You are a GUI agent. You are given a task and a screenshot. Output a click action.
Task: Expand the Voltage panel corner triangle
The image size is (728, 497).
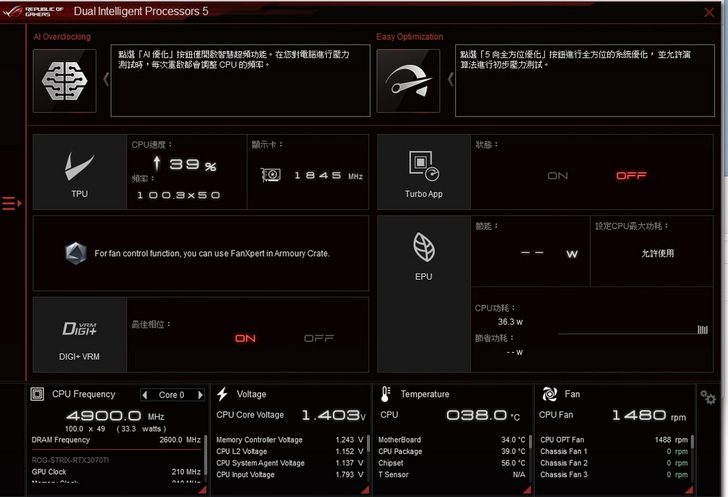coord(363,490)
